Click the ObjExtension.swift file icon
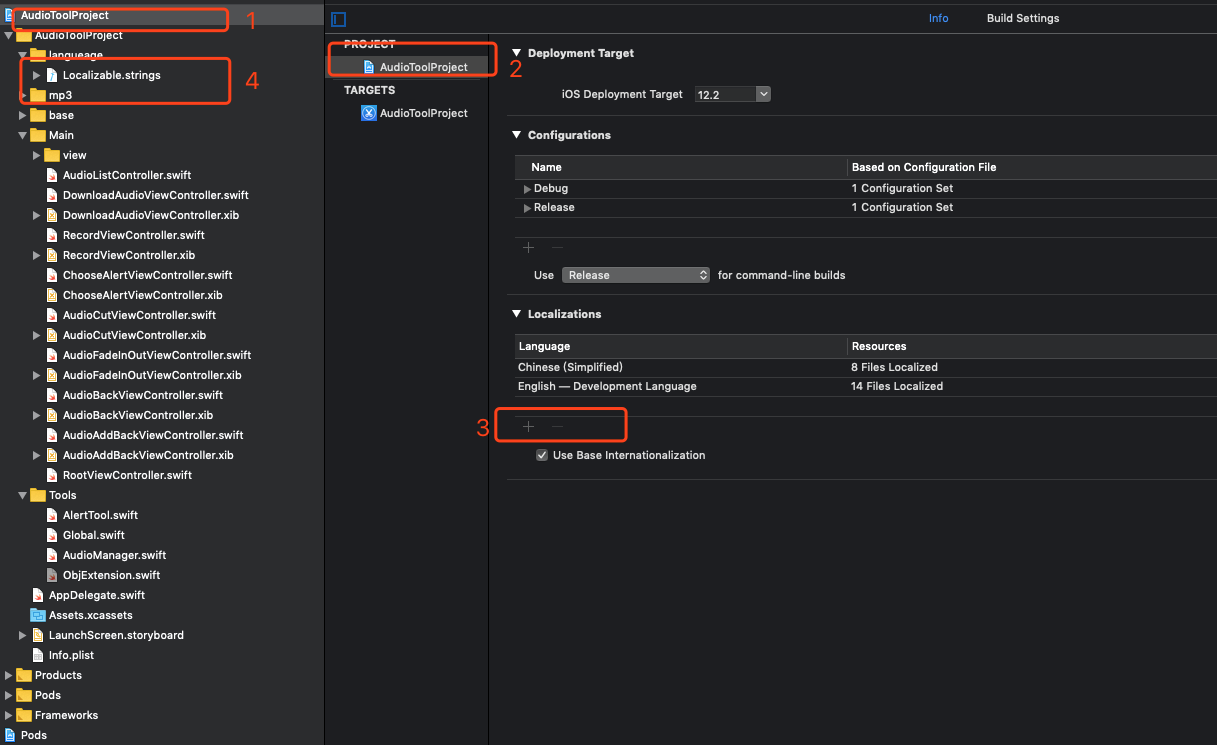The height and width of the screenshot is (745, 1217). click(x=52, y=575)
